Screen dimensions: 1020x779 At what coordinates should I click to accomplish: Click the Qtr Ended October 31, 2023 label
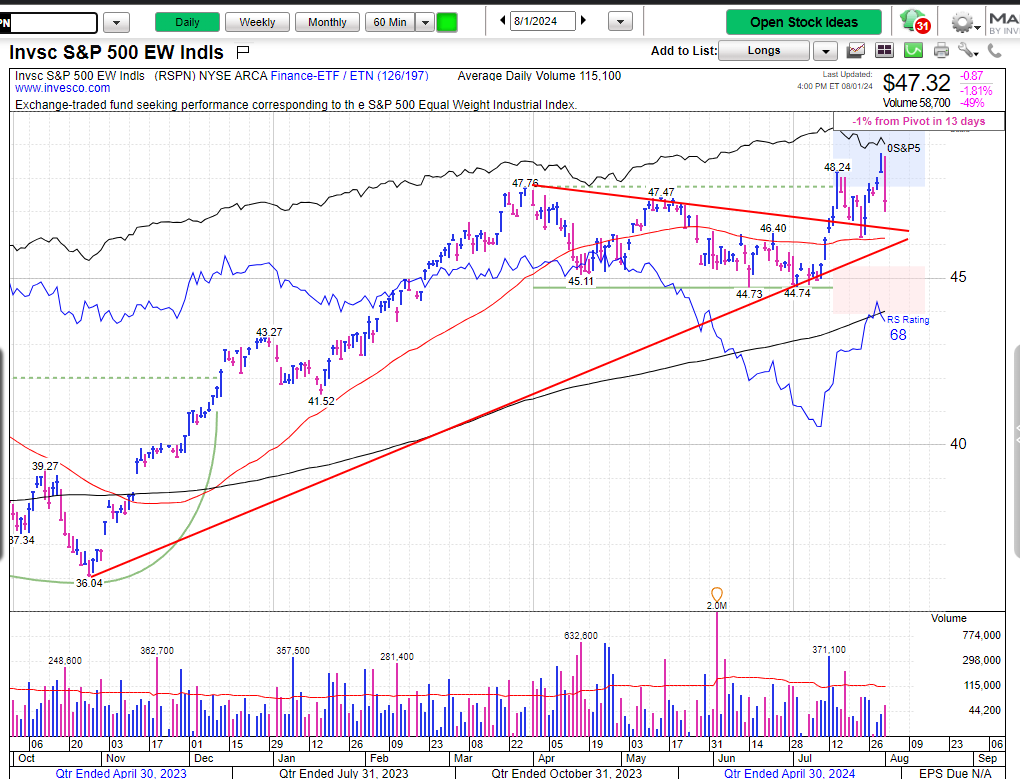(x=567, y=773)
